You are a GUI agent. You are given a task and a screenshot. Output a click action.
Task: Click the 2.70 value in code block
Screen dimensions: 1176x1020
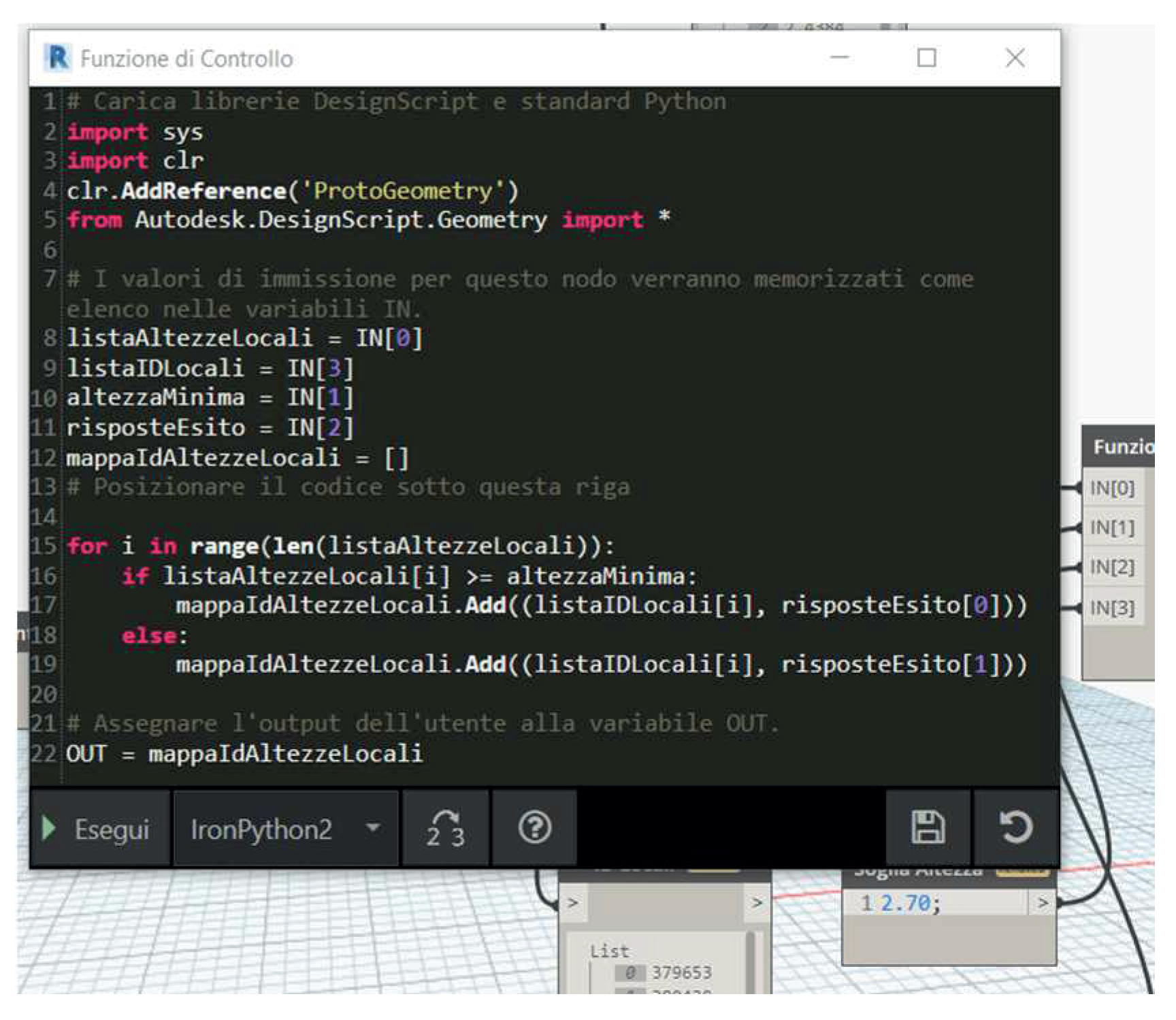[906, 903]
